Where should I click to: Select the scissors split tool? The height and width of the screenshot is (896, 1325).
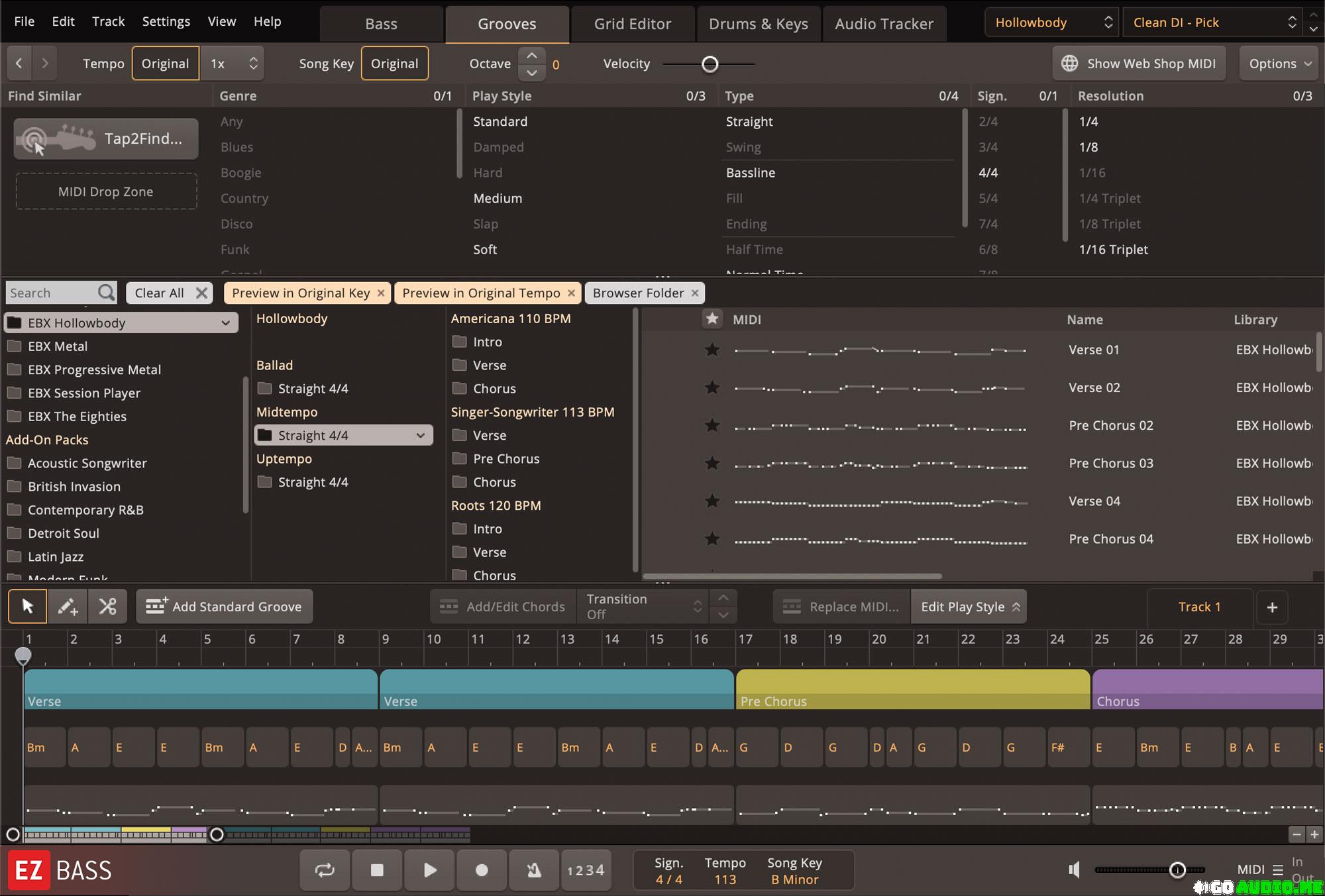pyautogui.click(x=107, y=607)
